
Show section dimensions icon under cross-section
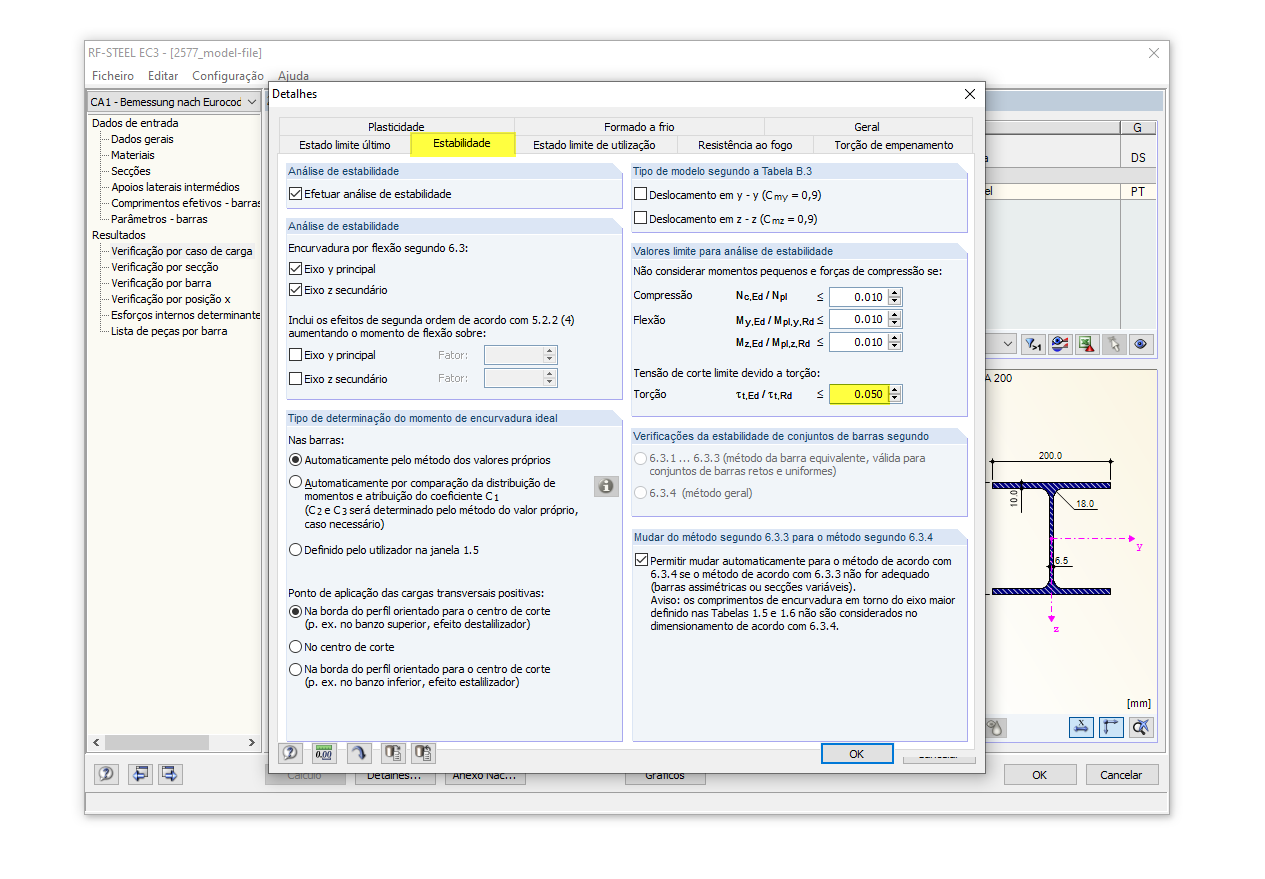pyautogui.click(x=1082, y=727)
